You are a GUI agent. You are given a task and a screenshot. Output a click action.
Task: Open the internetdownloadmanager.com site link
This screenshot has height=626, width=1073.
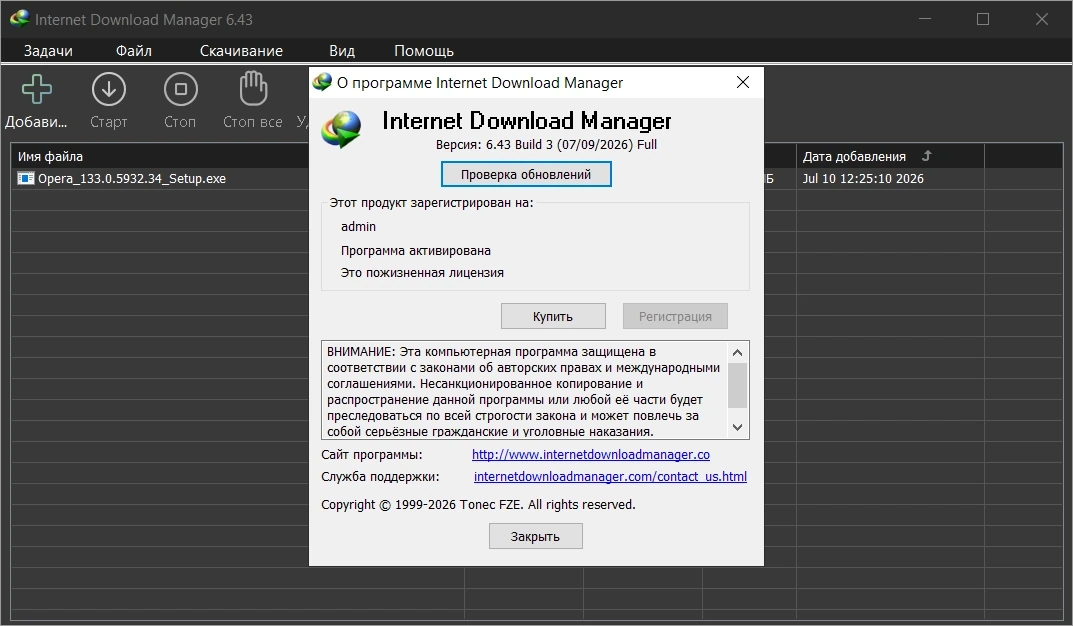591,454
